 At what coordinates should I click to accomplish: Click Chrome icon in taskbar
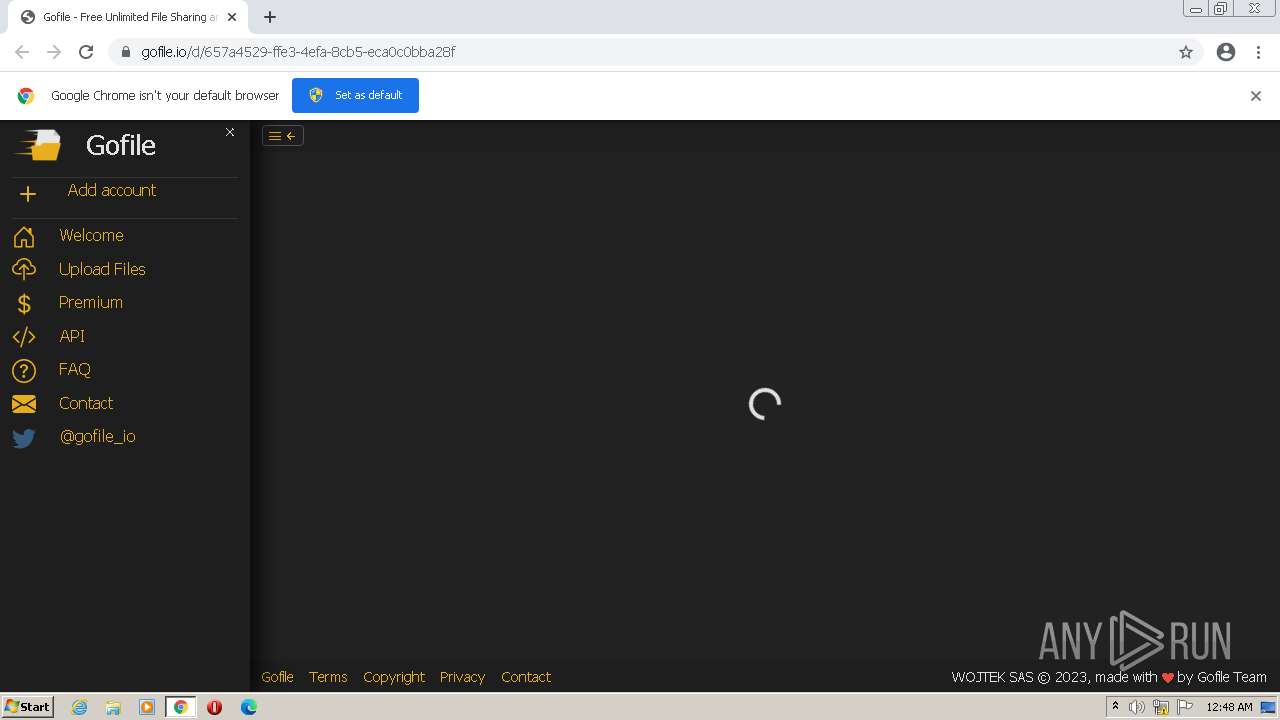[x=181, y=707]
